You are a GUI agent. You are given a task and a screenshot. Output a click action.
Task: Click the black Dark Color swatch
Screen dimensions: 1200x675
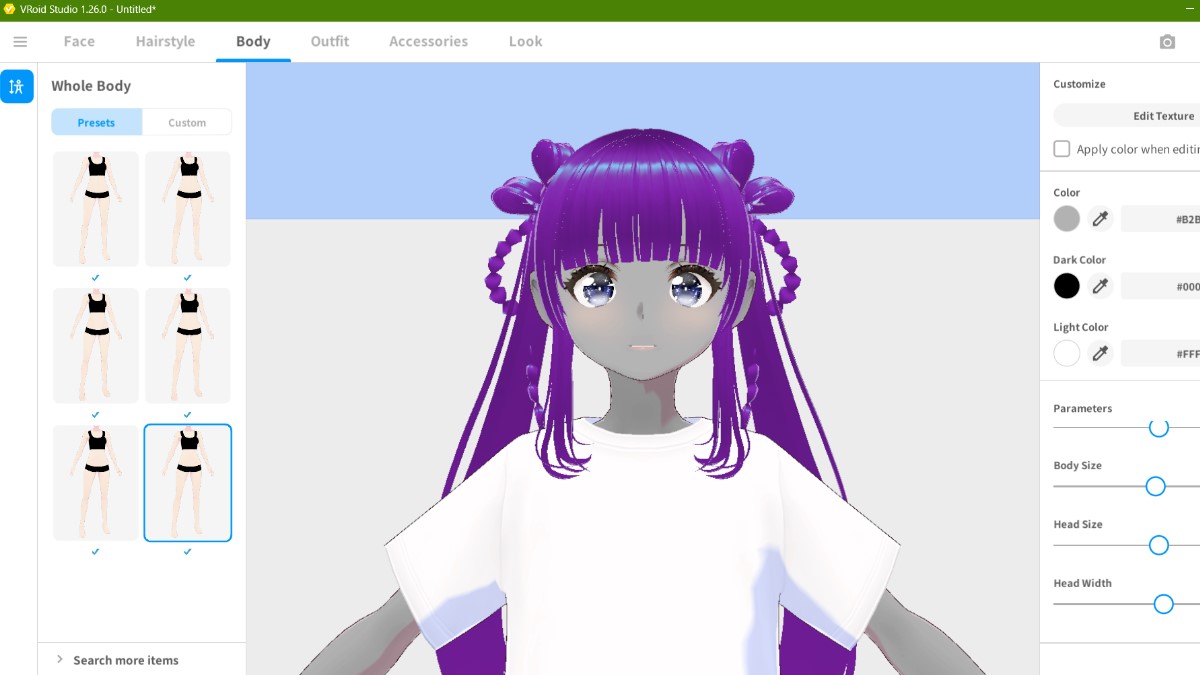click(1067, 286)
